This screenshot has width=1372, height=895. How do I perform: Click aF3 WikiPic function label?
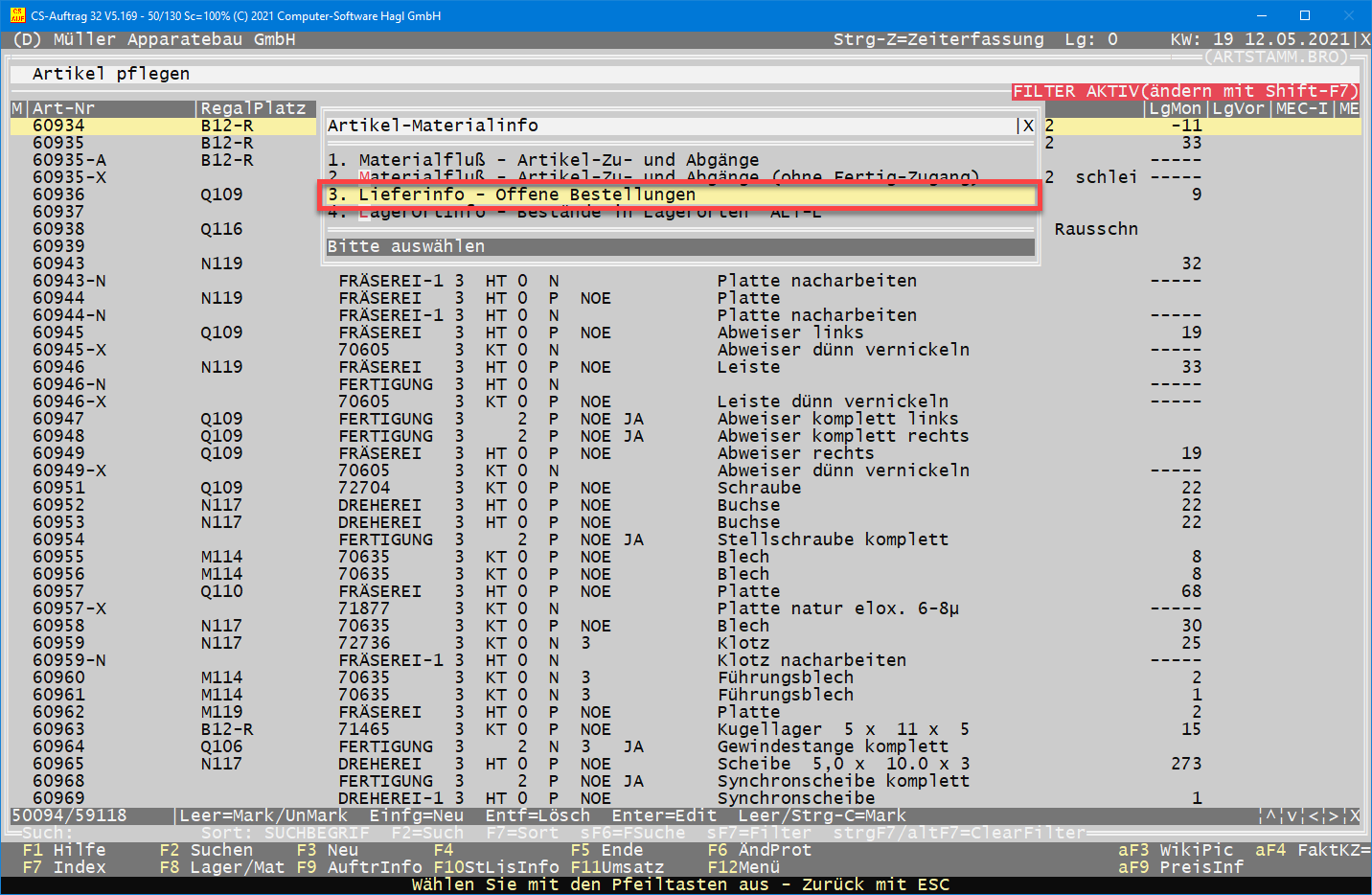coord(1176,850)
